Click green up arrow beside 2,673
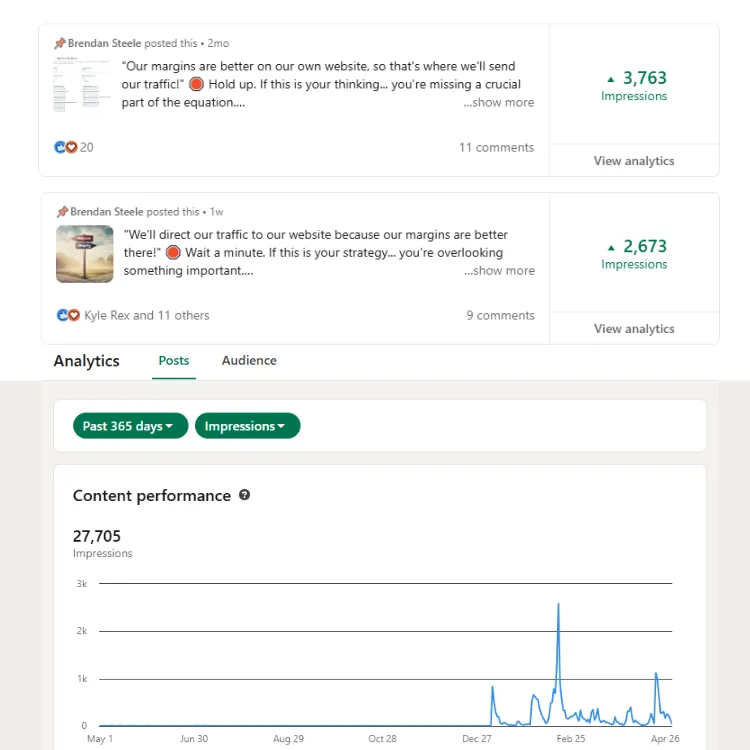 [611, 248]
